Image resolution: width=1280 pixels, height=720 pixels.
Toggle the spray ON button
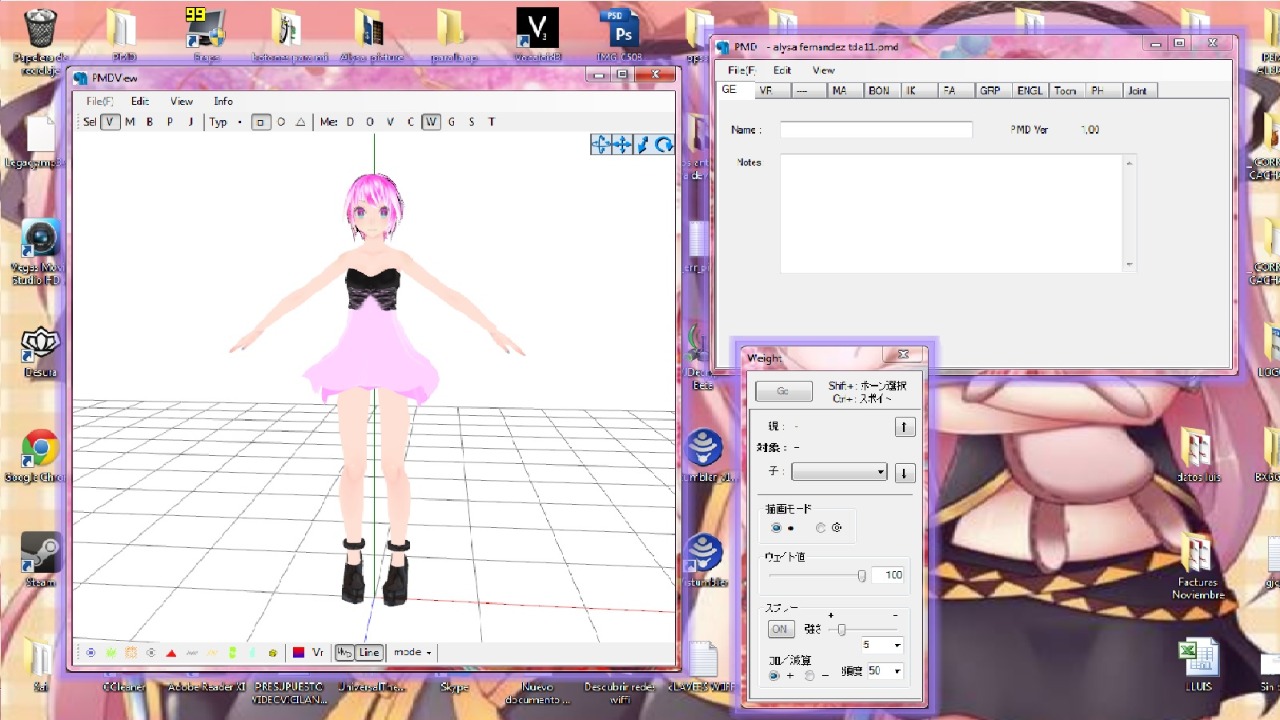(780, 629)
